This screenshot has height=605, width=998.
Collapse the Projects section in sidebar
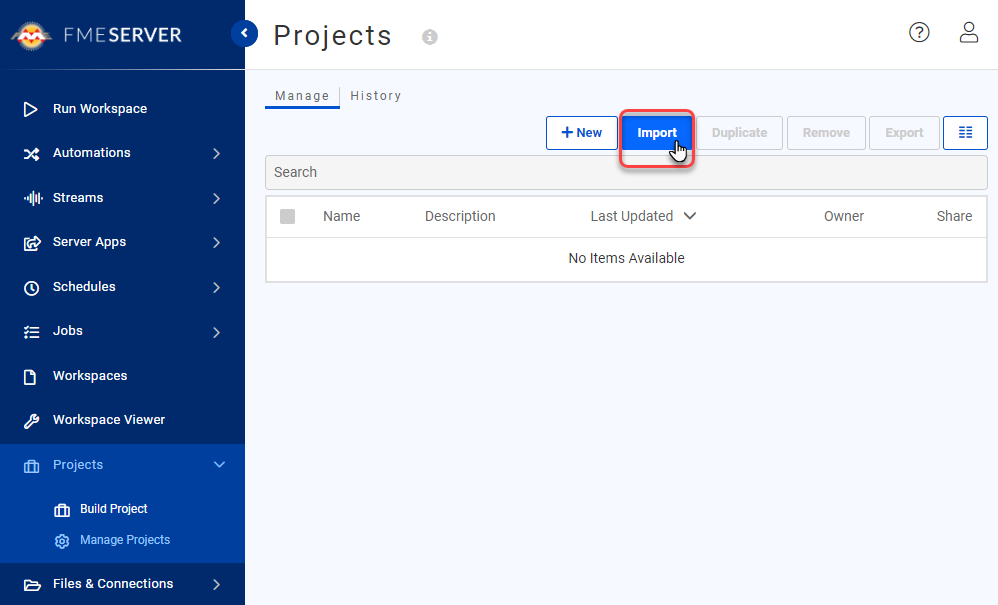(x=219, y=464)
